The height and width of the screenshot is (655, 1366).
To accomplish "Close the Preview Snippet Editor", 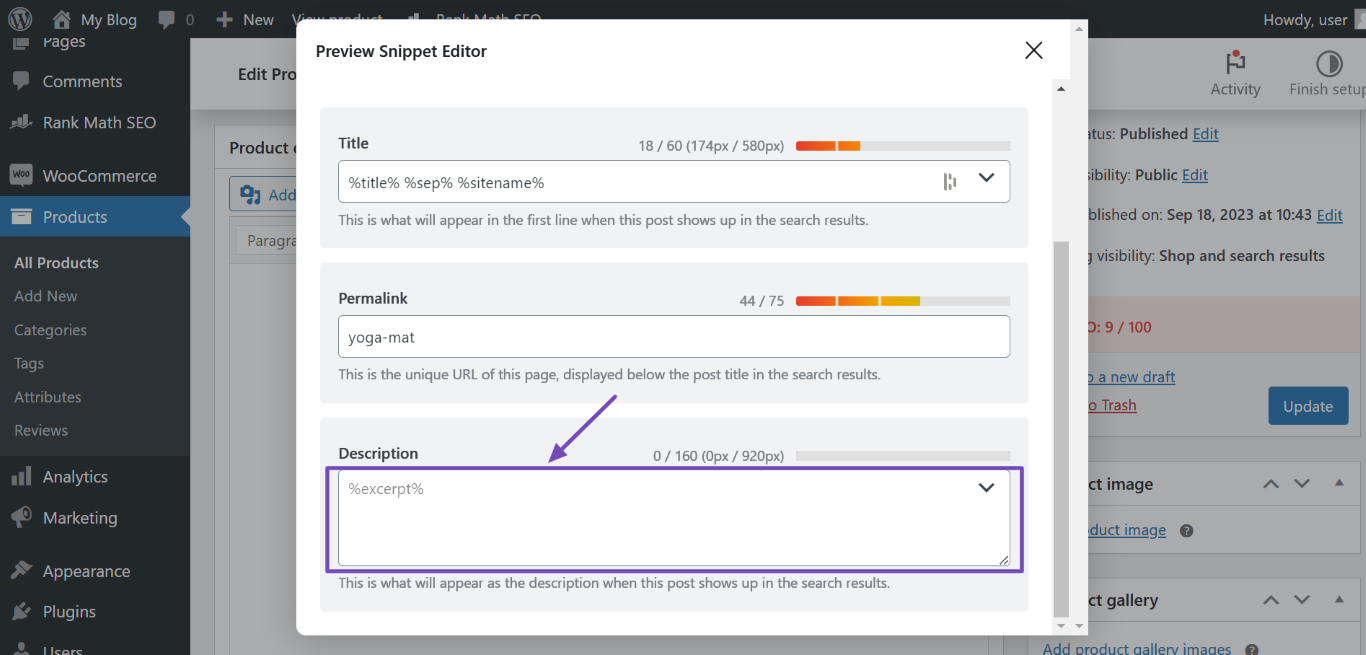I will point(1034,51).
